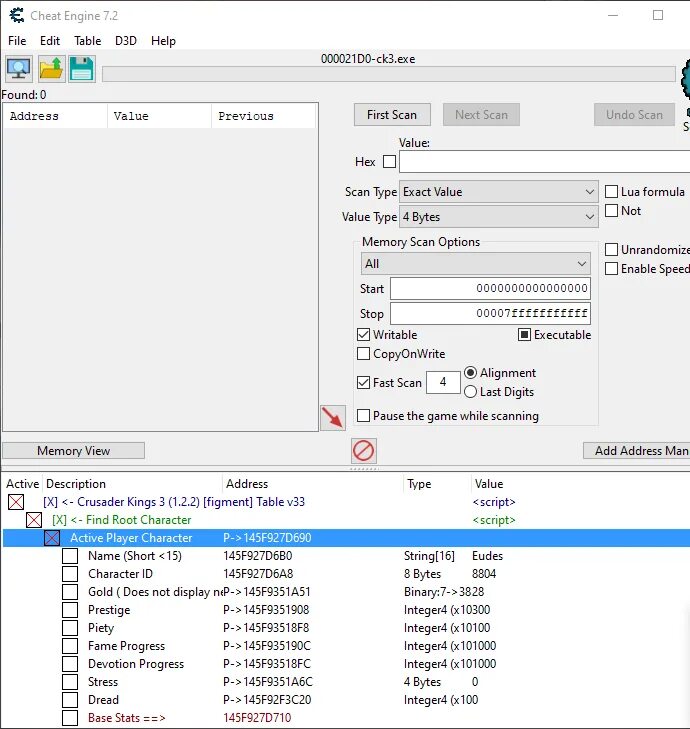Freeze the Fame Progress entry checkbox
Viewport: 690px width, 729px height.
tap(70, 646)
